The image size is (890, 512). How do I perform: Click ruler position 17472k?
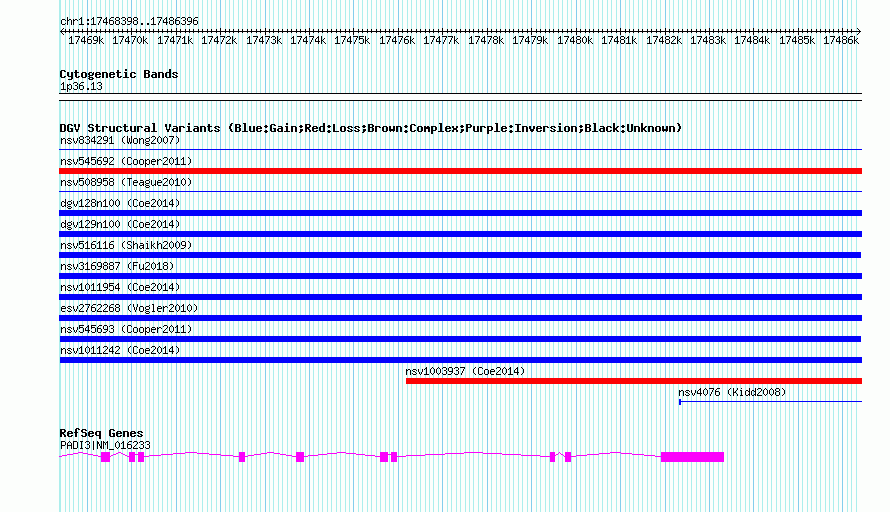point(219,40)
